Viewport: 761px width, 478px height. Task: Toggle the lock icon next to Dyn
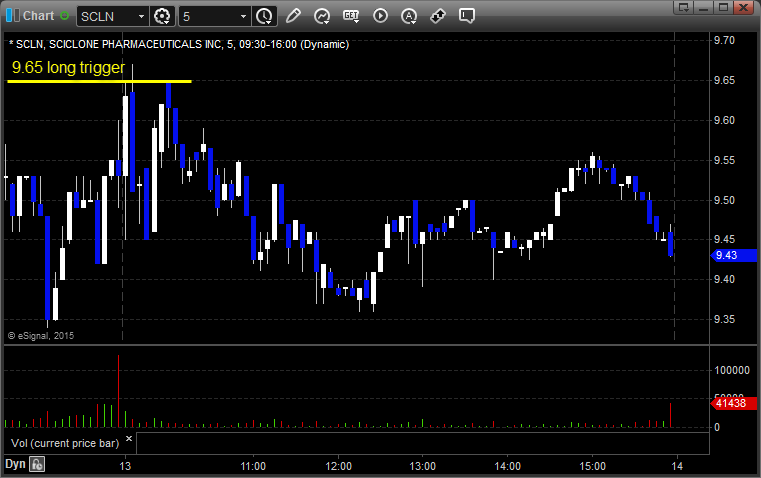(x=37, y=464)
